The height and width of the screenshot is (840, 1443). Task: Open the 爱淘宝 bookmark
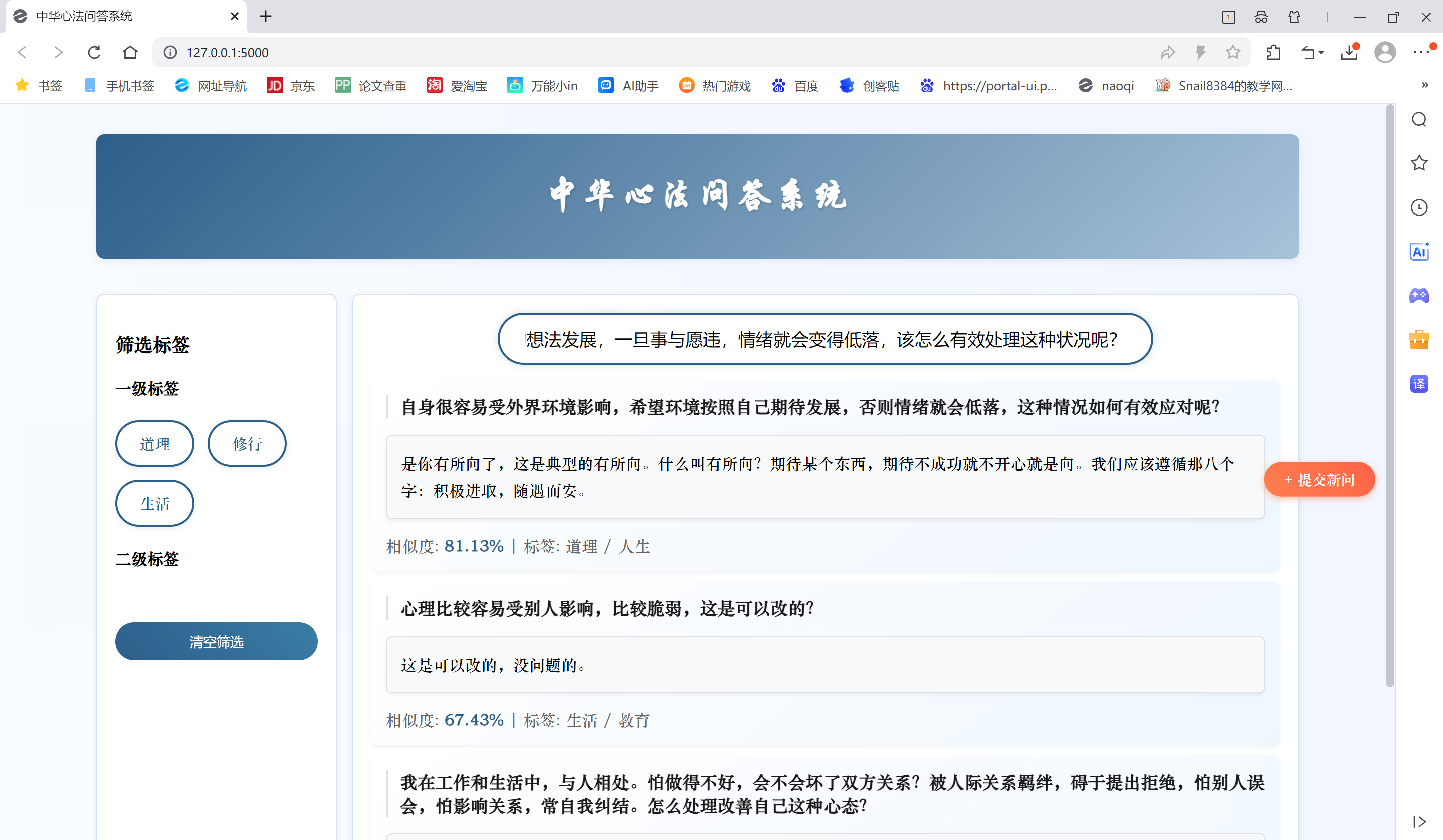pos(457,86)
